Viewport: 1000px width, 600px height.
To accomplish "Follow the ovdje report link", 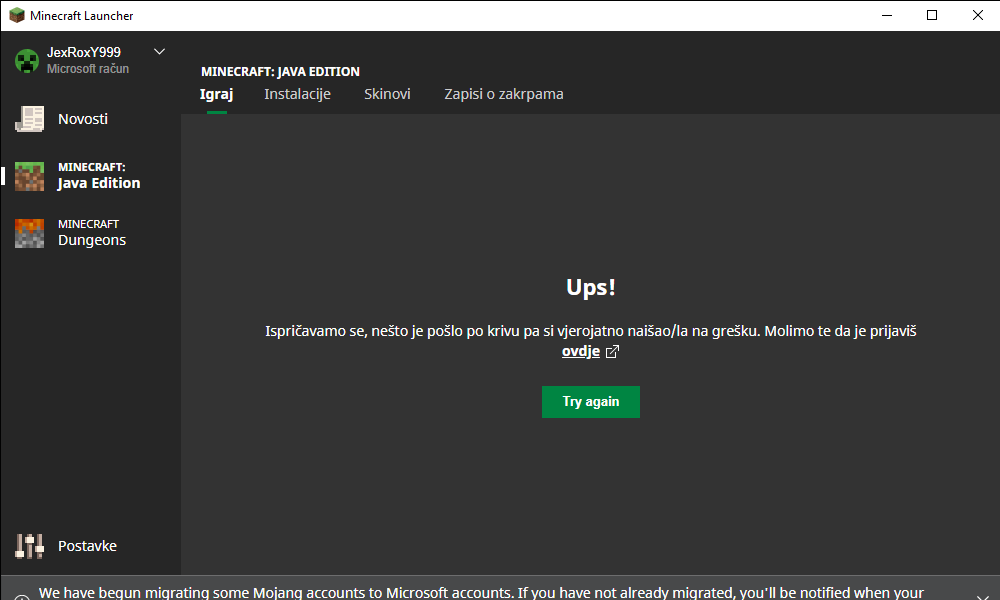I will pos(580,351).
